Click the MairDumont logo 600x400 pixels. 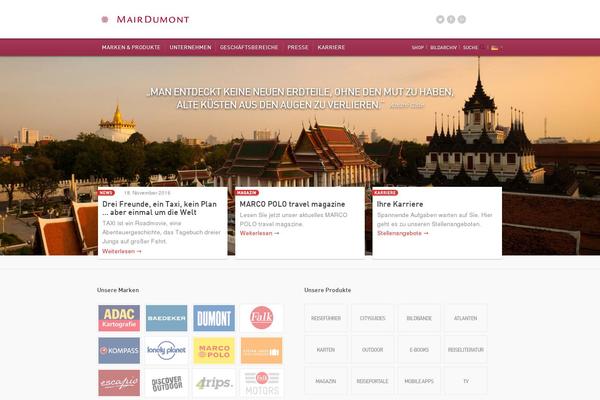point(145,19)
